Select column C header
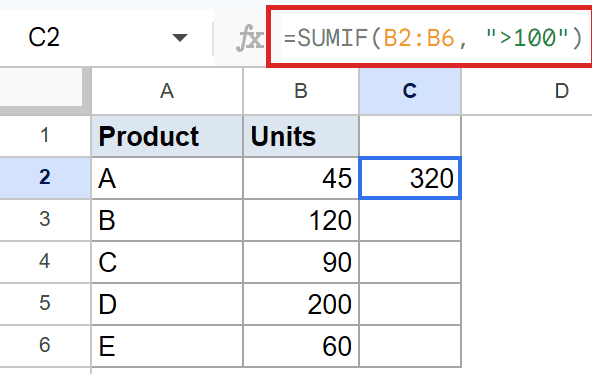The height and width of the screenshot is (374, 592). tap(410, 91)
